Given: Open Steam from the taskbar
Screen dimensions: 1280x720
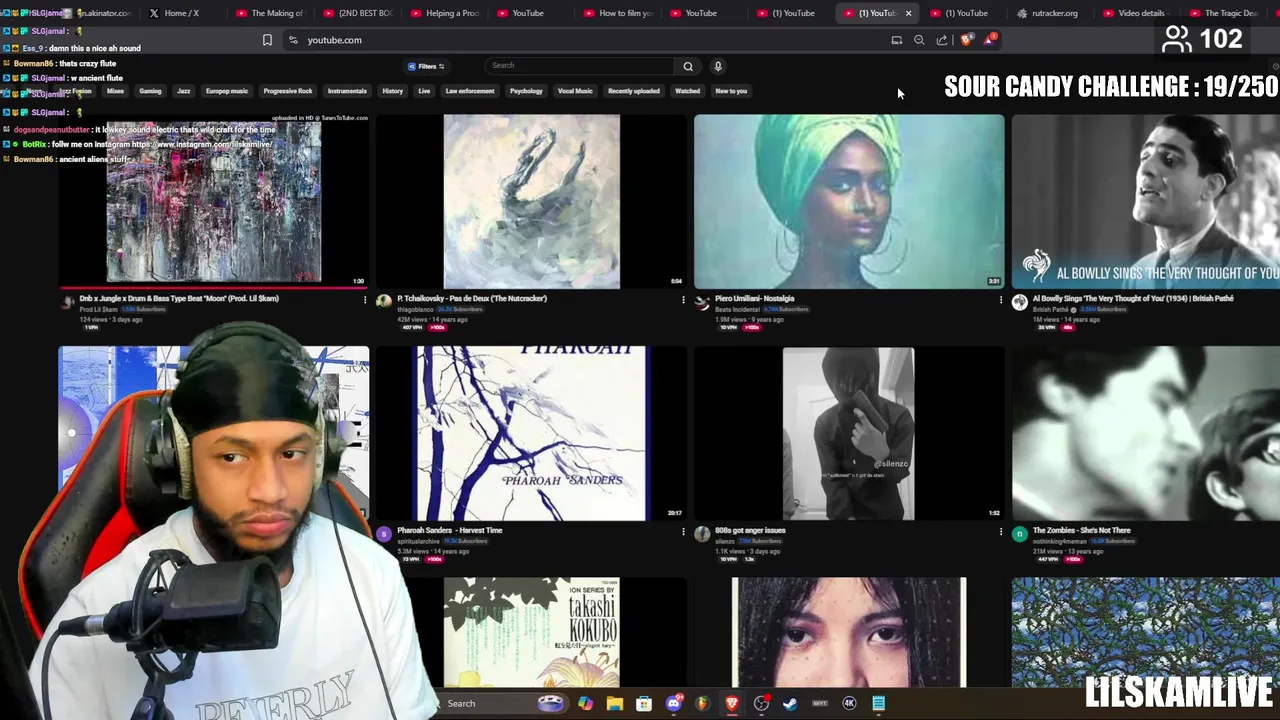Looking at the screenshot, I should pos(790,703).
